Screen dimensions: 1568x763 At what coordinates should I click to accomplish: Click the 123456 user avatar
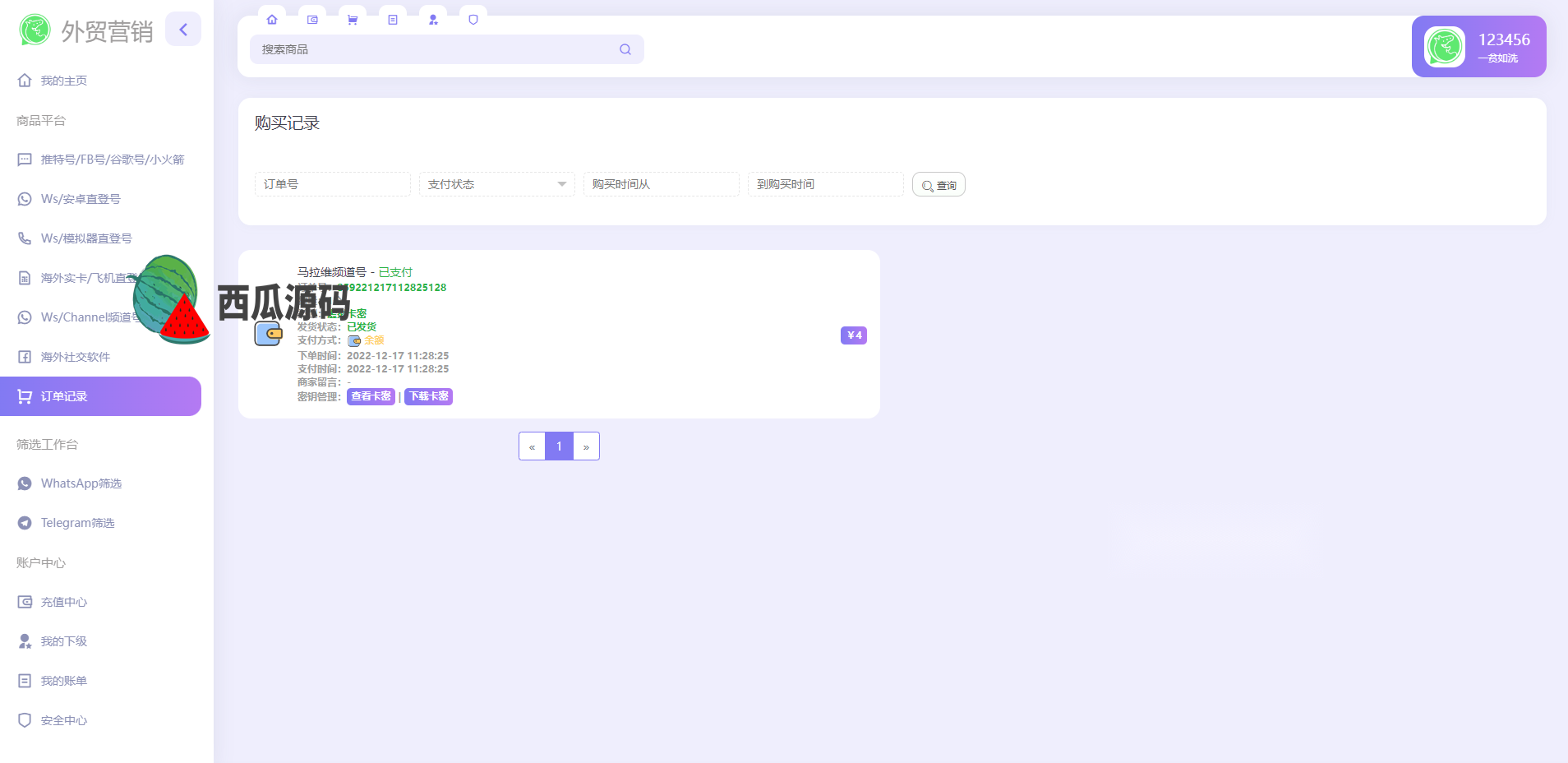point(1445,47)
